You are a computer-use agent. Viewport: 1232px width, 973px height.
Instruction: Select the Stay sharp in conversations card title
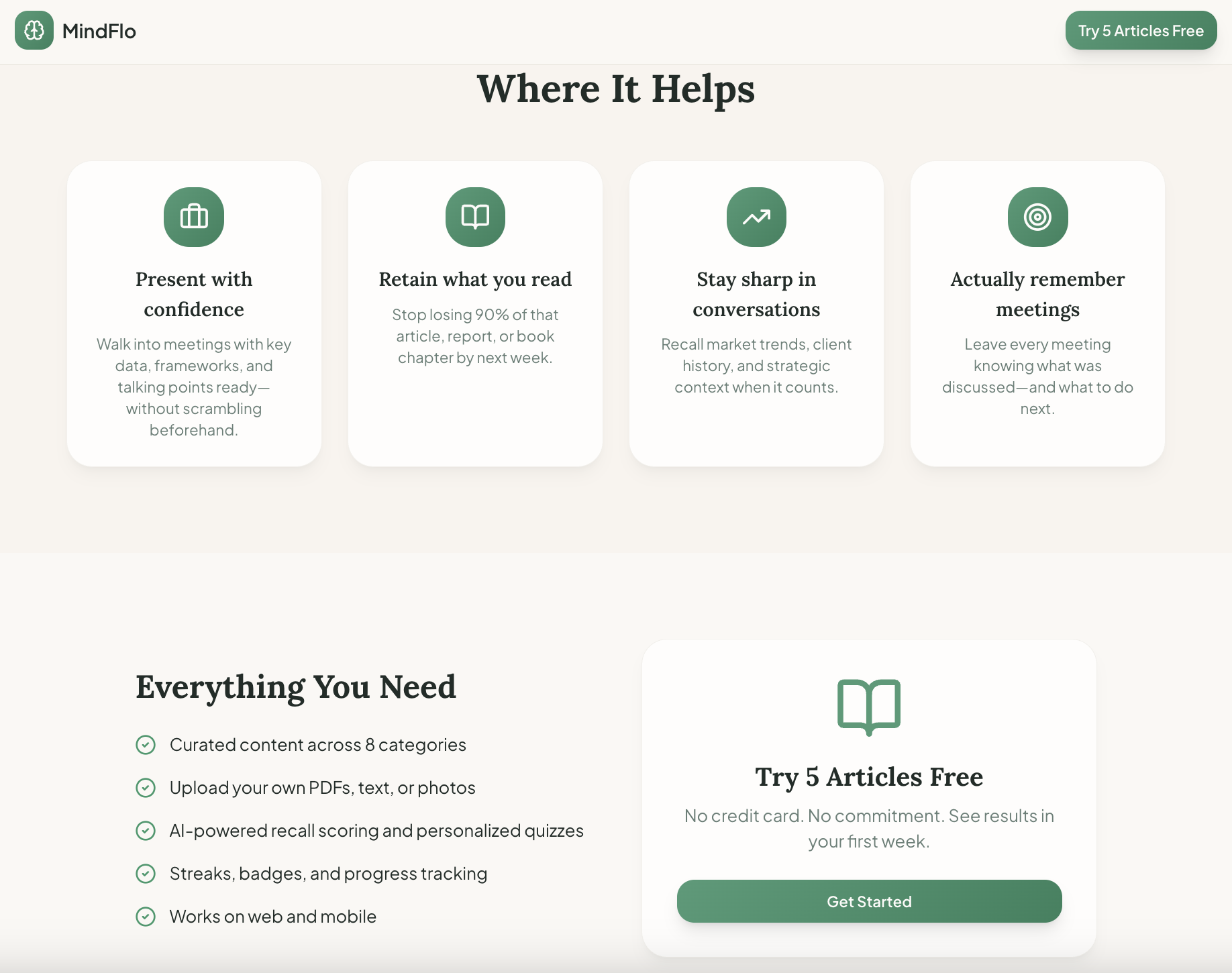point(756,294)
